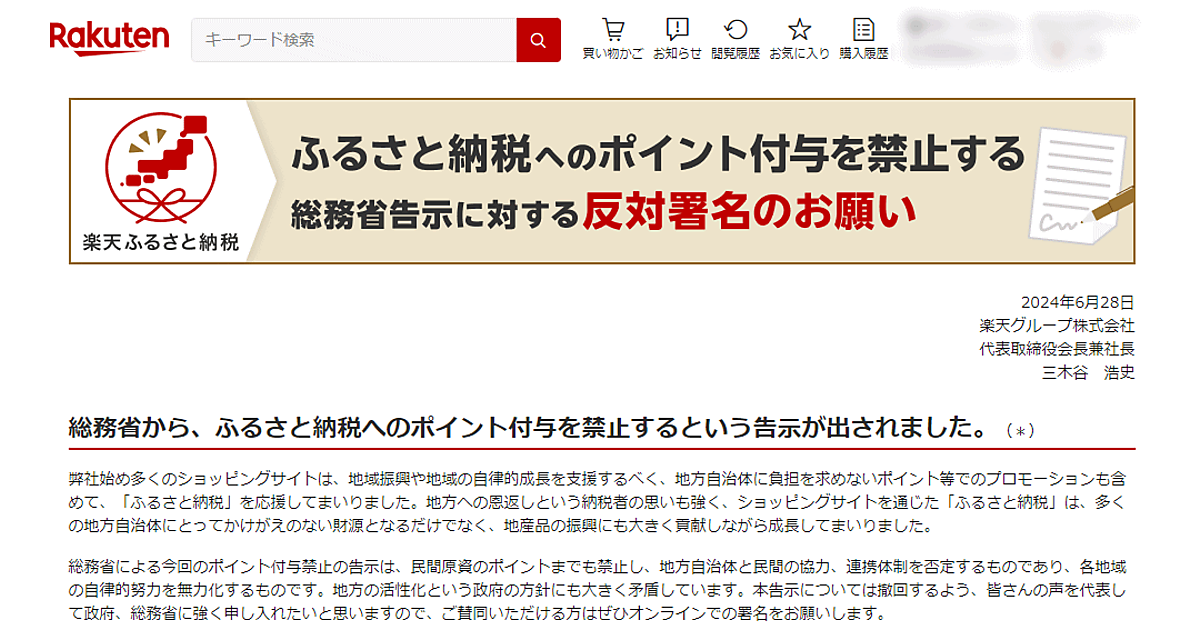Image resolution: width=1200 pixels, height=630 pixels.
Task: Click the 楽天グループ株式会社 company name
Action: 1057,325
